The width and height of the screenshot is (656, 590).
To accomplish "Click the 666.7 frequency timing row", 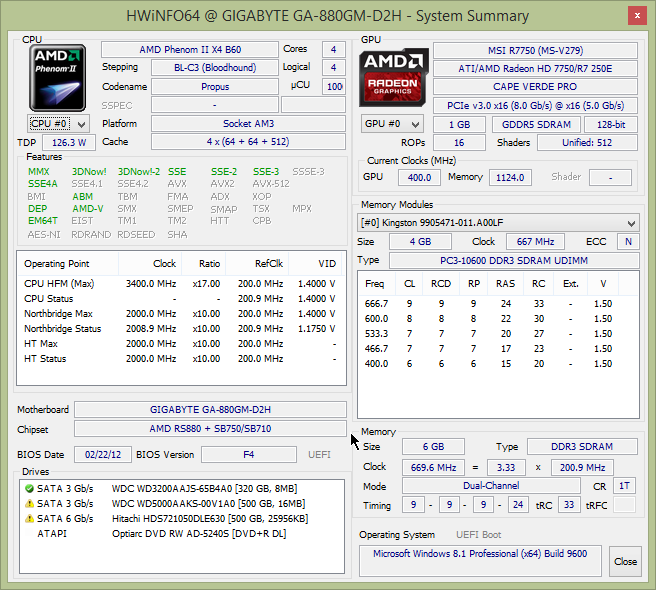I will tap(498, 303).
